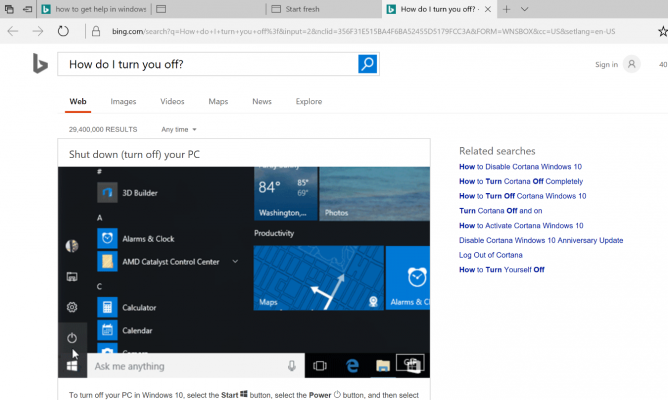This screenshot has height=400, width=668.
Task: Click the Power button icon
Action: coord(72,338)
